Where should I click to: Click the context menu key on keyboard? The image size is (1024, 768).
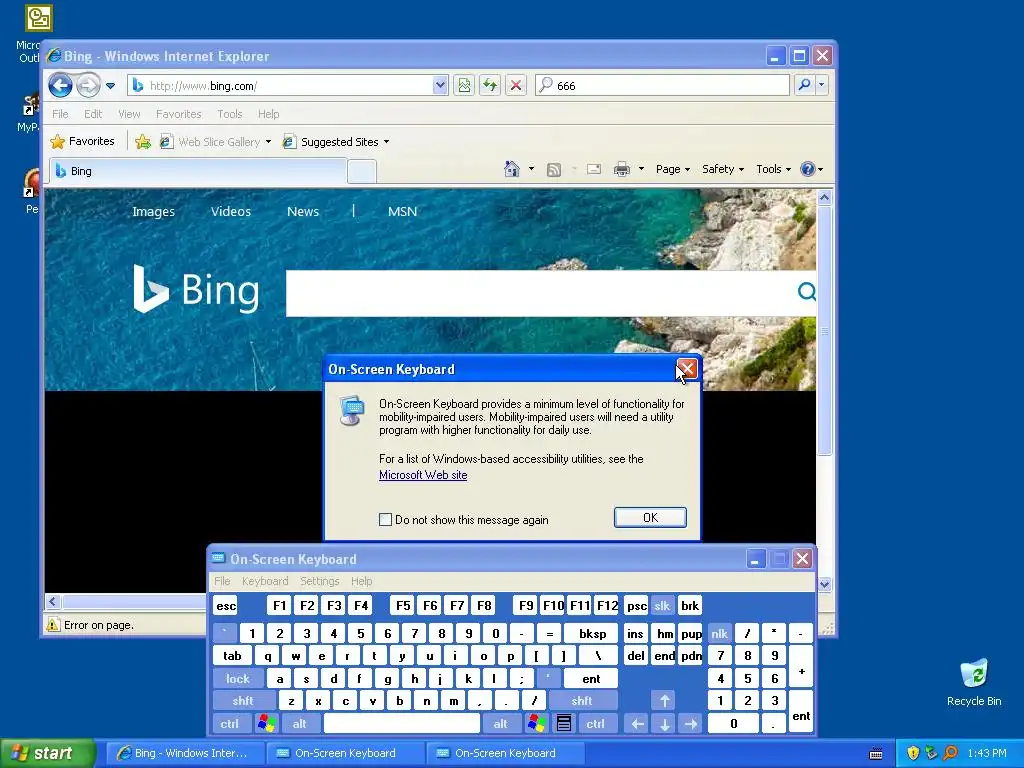pyautogui.click(x=564, y=724)
